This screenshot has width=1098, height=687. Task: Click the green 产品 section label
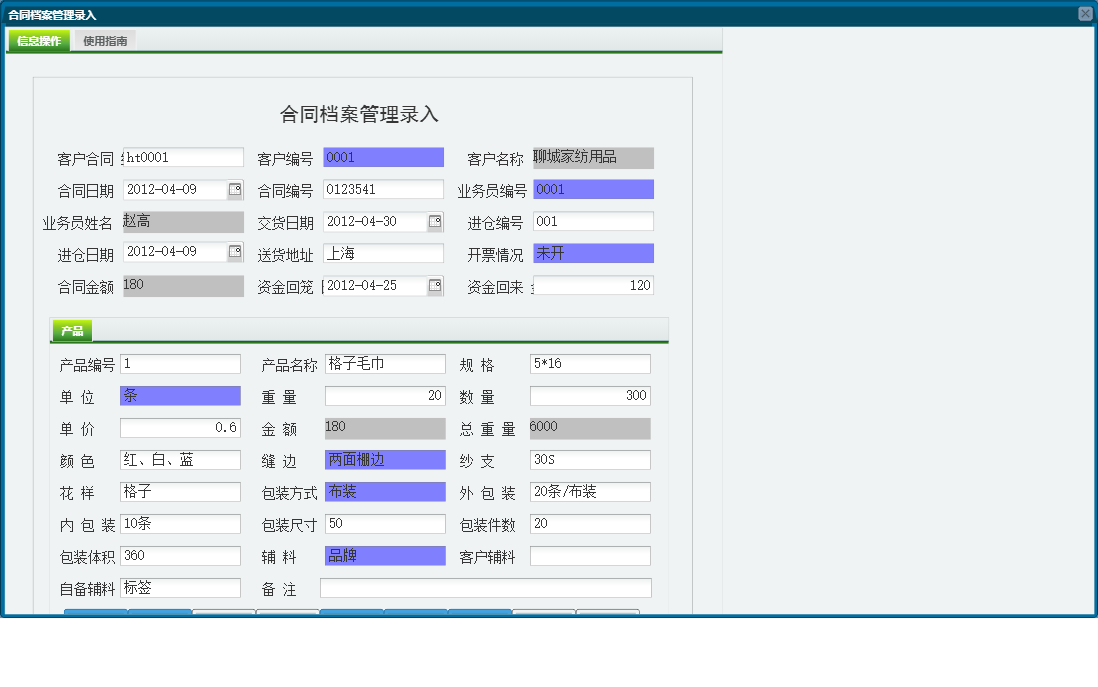tap(71, 330)
